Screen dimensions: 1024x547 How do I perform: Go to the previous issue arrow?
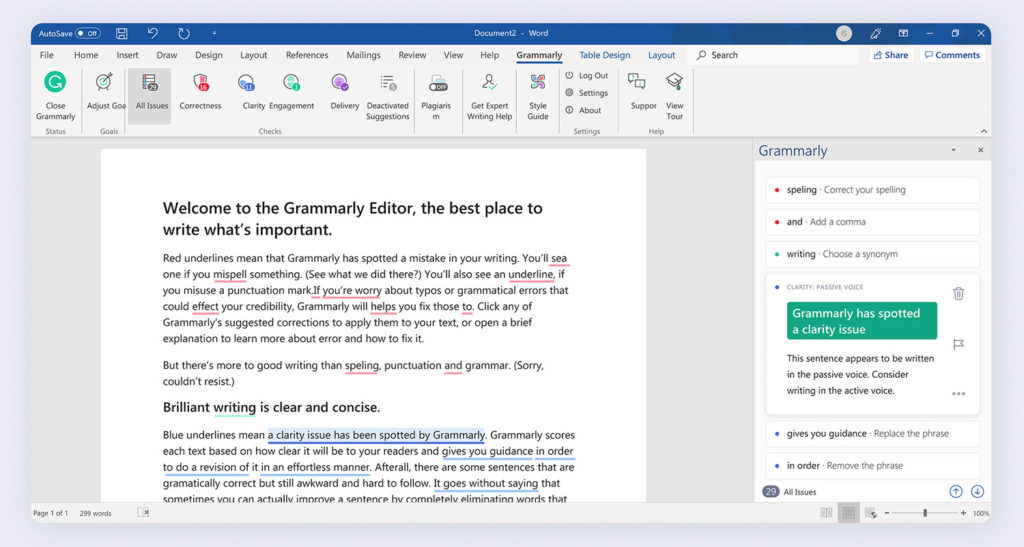click(955, 492)
